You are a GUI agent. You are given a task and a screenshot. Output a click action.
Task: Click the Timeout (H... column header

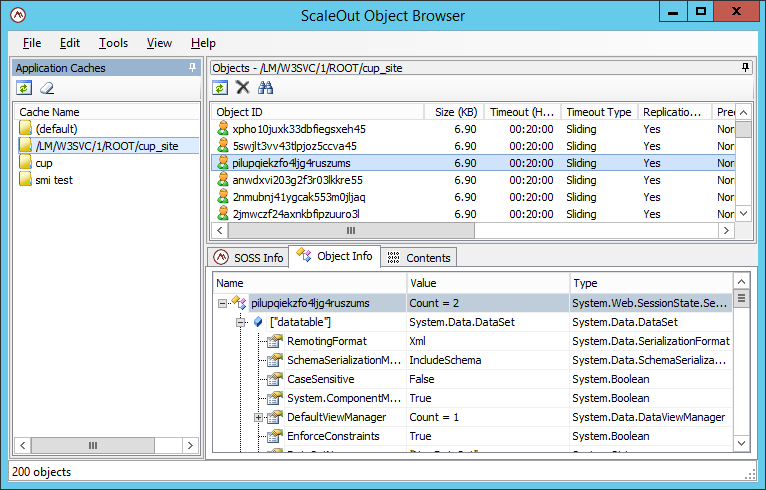pyautogui.click(x=522, y=112)
